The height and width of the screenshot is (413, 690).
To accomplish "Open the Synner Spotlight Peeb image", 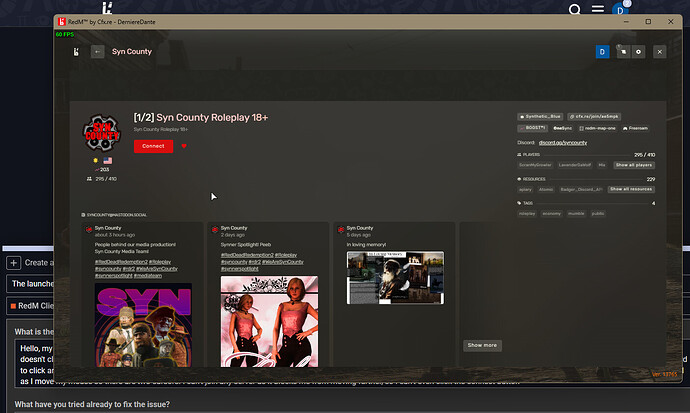I will click(269, 322).
